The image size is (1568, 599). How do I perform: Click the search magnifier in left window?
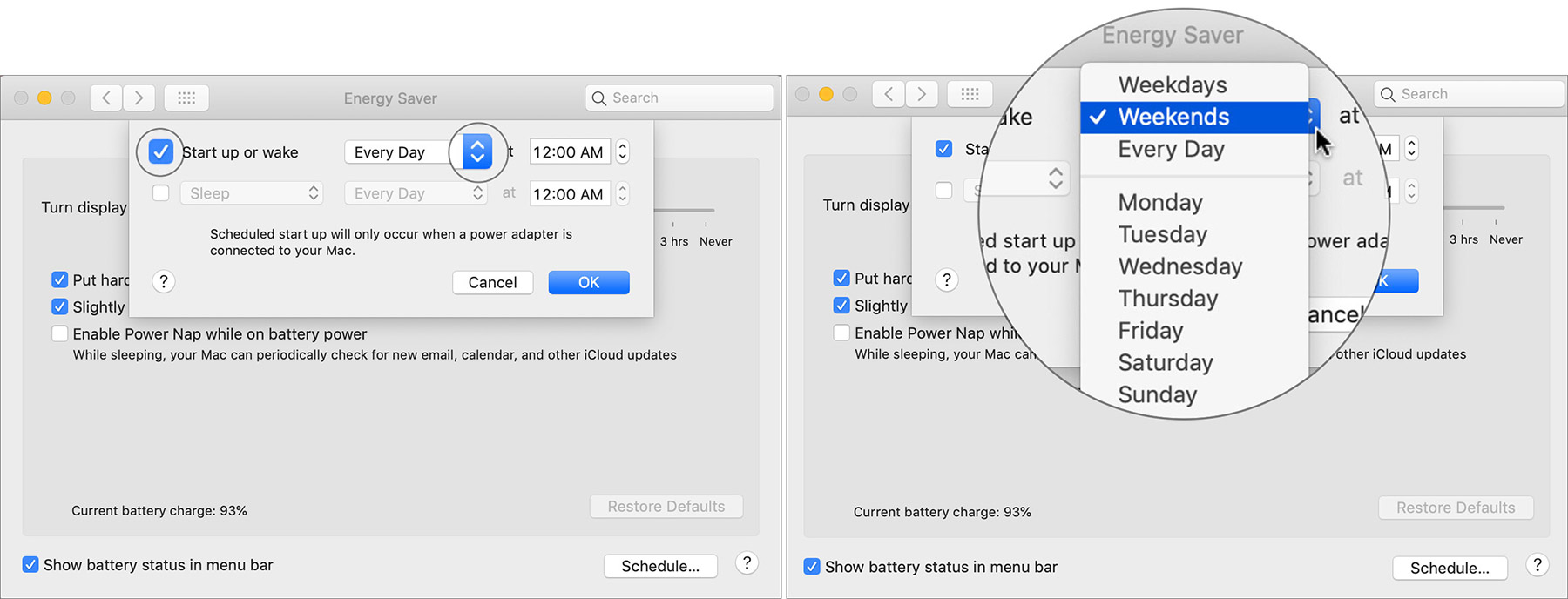pos(599,98)
